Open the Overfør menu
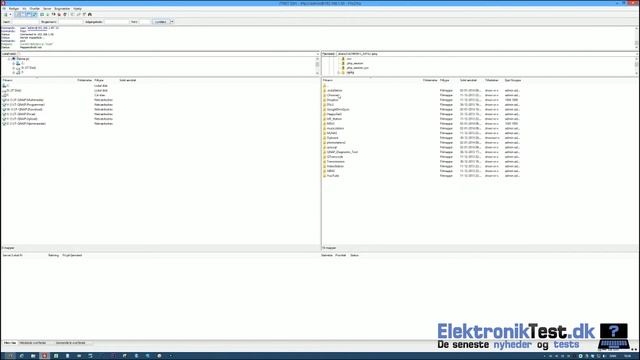 coord(35,9)
